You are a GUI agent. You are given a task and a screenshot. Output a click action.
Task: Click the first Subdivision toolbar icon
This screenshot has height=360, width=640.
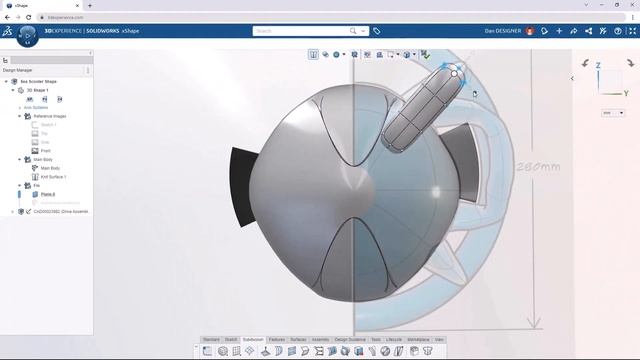(207, 351)
